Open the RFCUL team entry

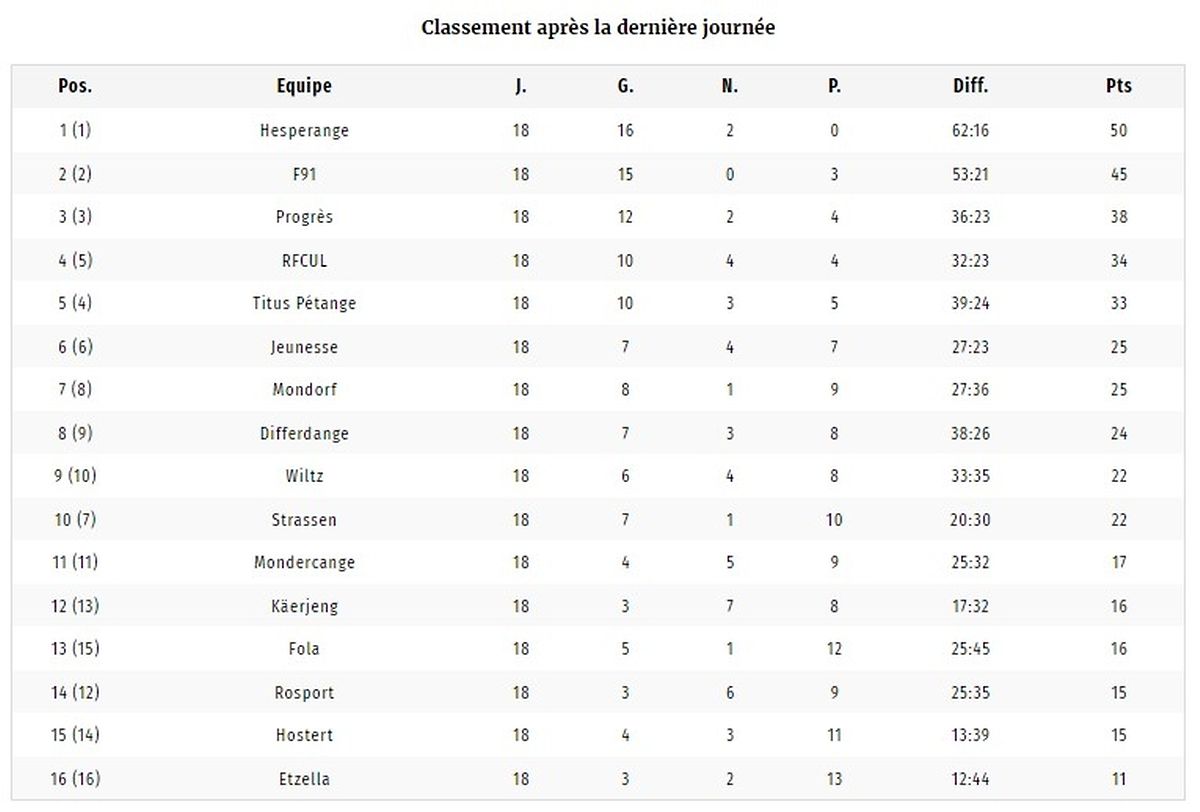click(304, 261)
